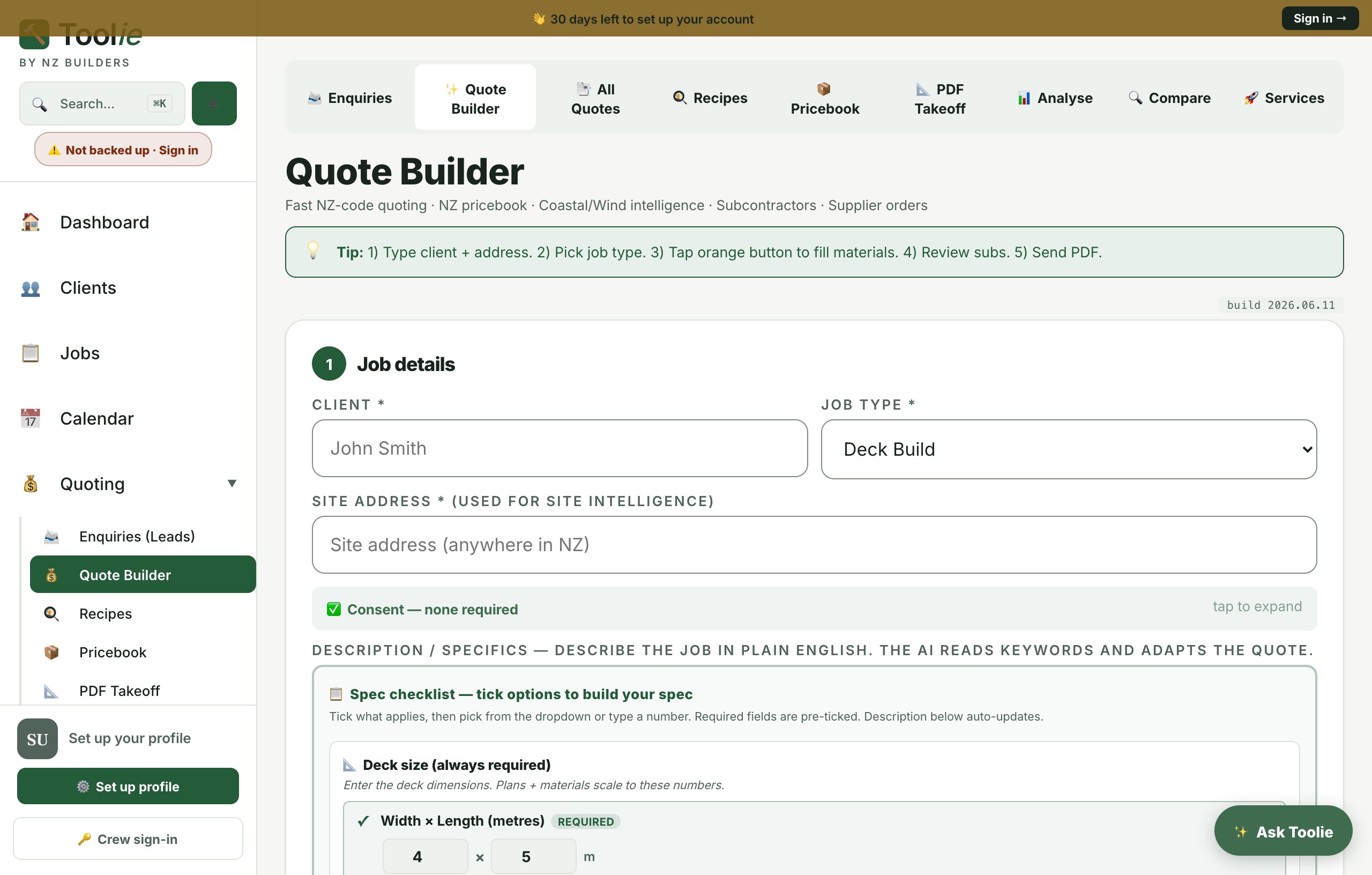
Task: Click the Search box in sidebar
Action: 102,103
